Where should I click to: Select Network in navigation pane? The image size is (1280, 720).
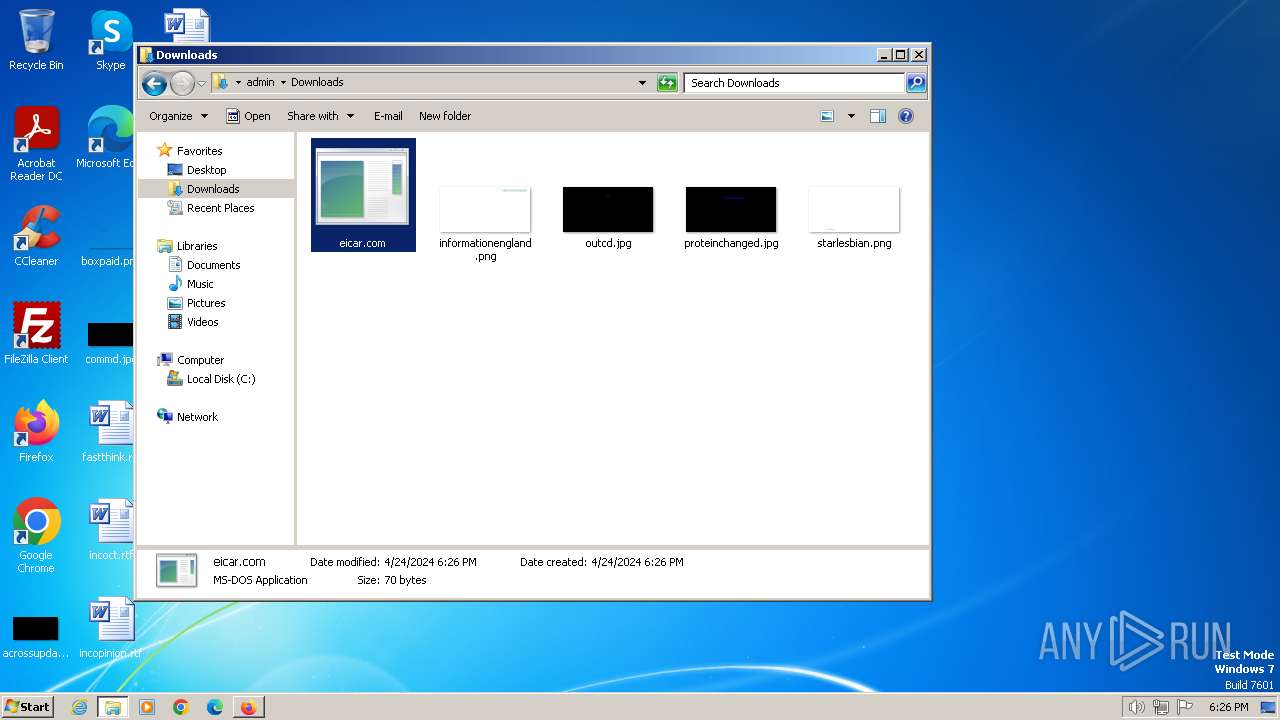[x=197, y=417]
